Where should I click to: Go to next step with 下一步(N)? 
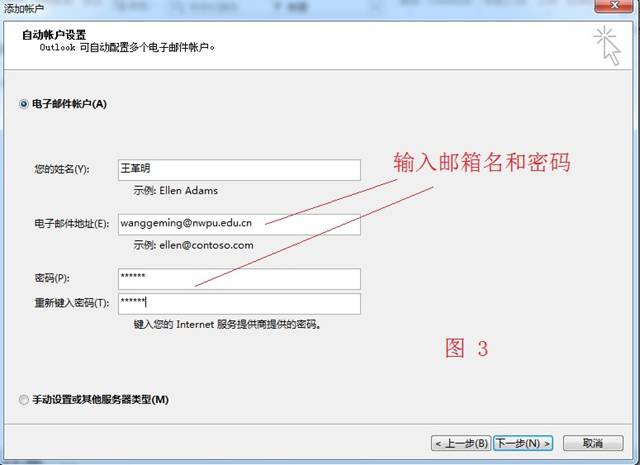[x=523, y=443]
